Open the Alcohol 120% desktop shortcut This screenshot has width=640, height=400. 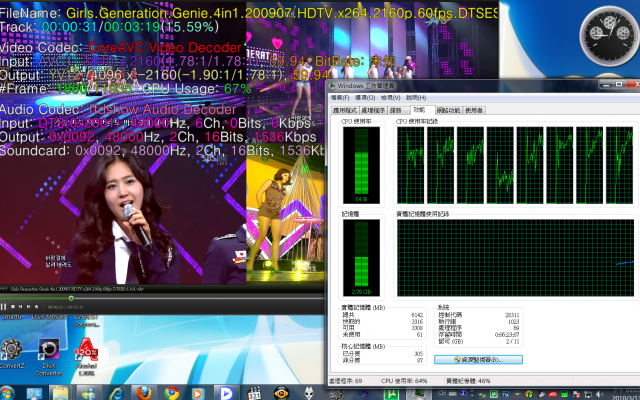coord(87,357)
